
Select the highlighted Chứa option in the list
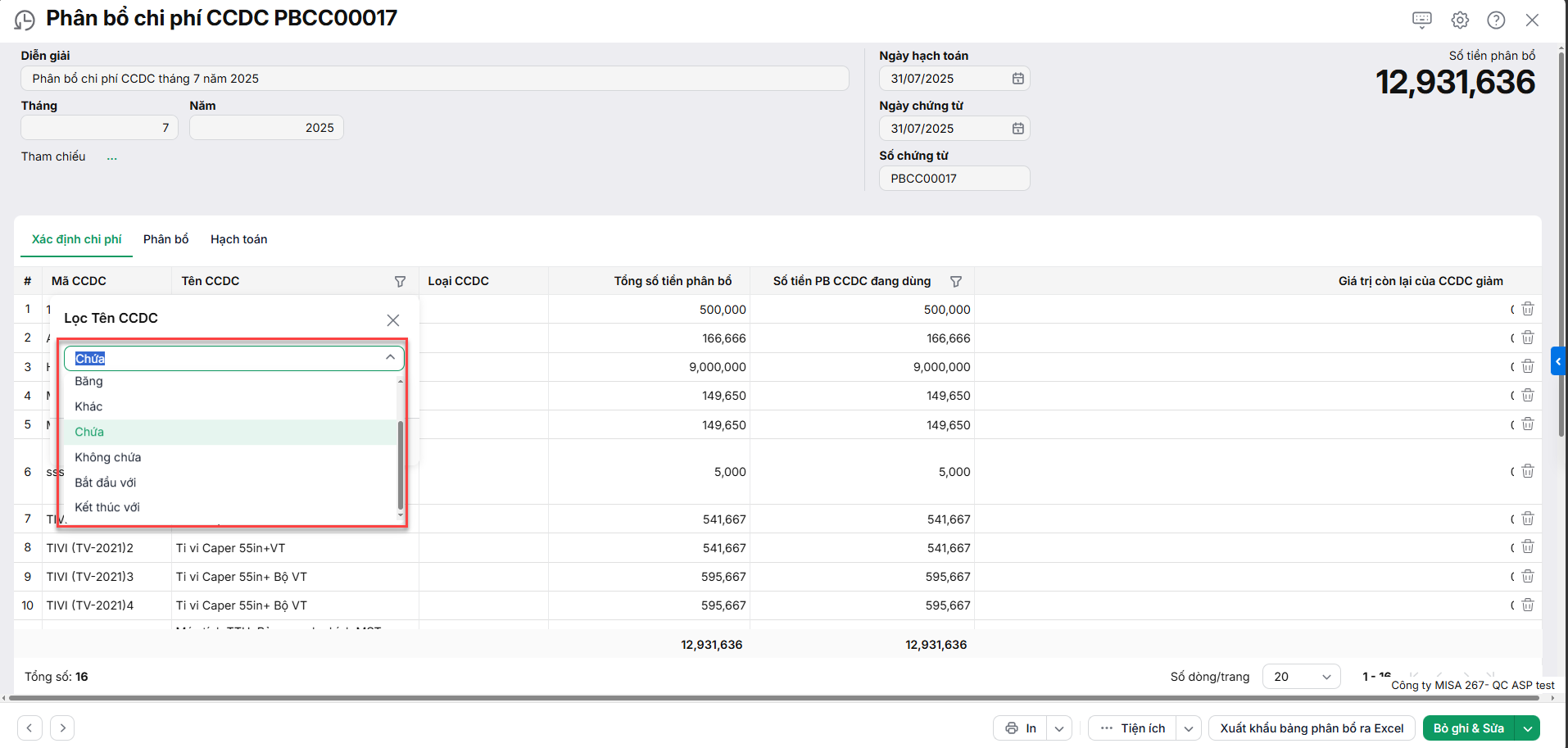[x=230, y=432]
